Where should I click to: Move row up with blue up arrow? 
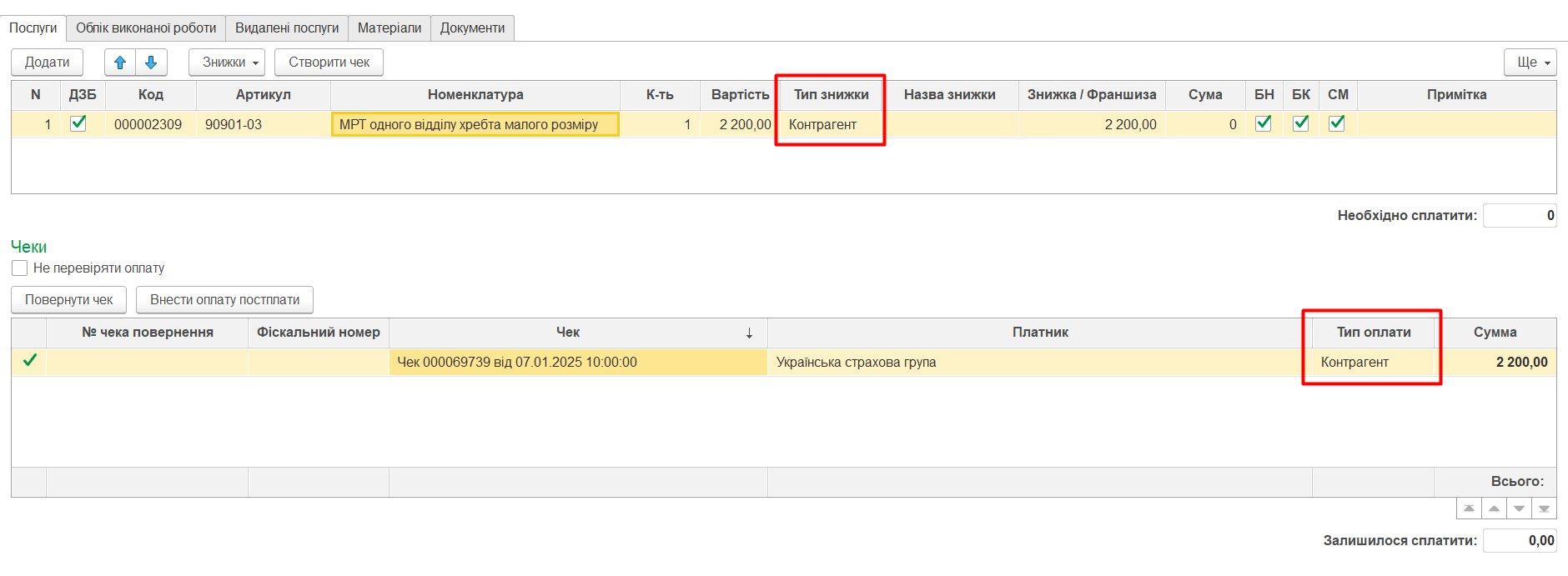coord(120,63)
